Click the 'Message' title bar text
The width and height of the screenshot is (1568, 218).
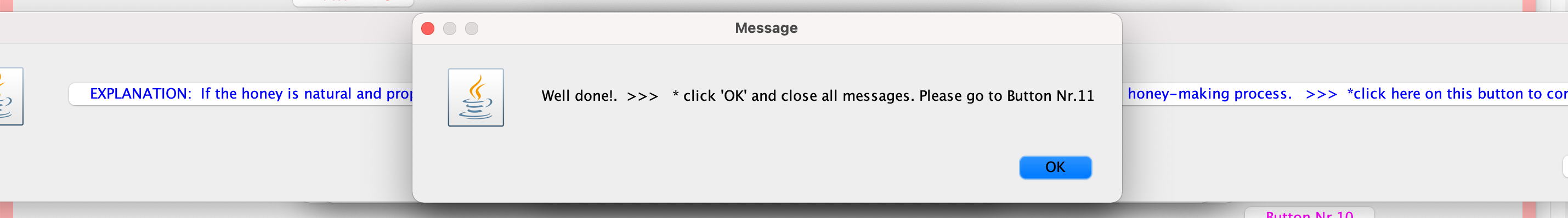pos(766,28)
